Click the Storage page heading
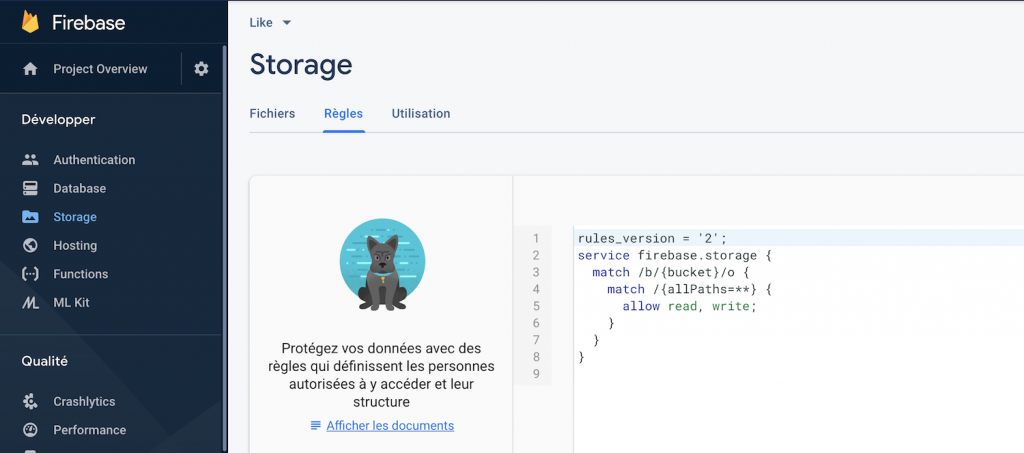The height and width of the screenshot is (453, 1024). (x=301, y=65)
